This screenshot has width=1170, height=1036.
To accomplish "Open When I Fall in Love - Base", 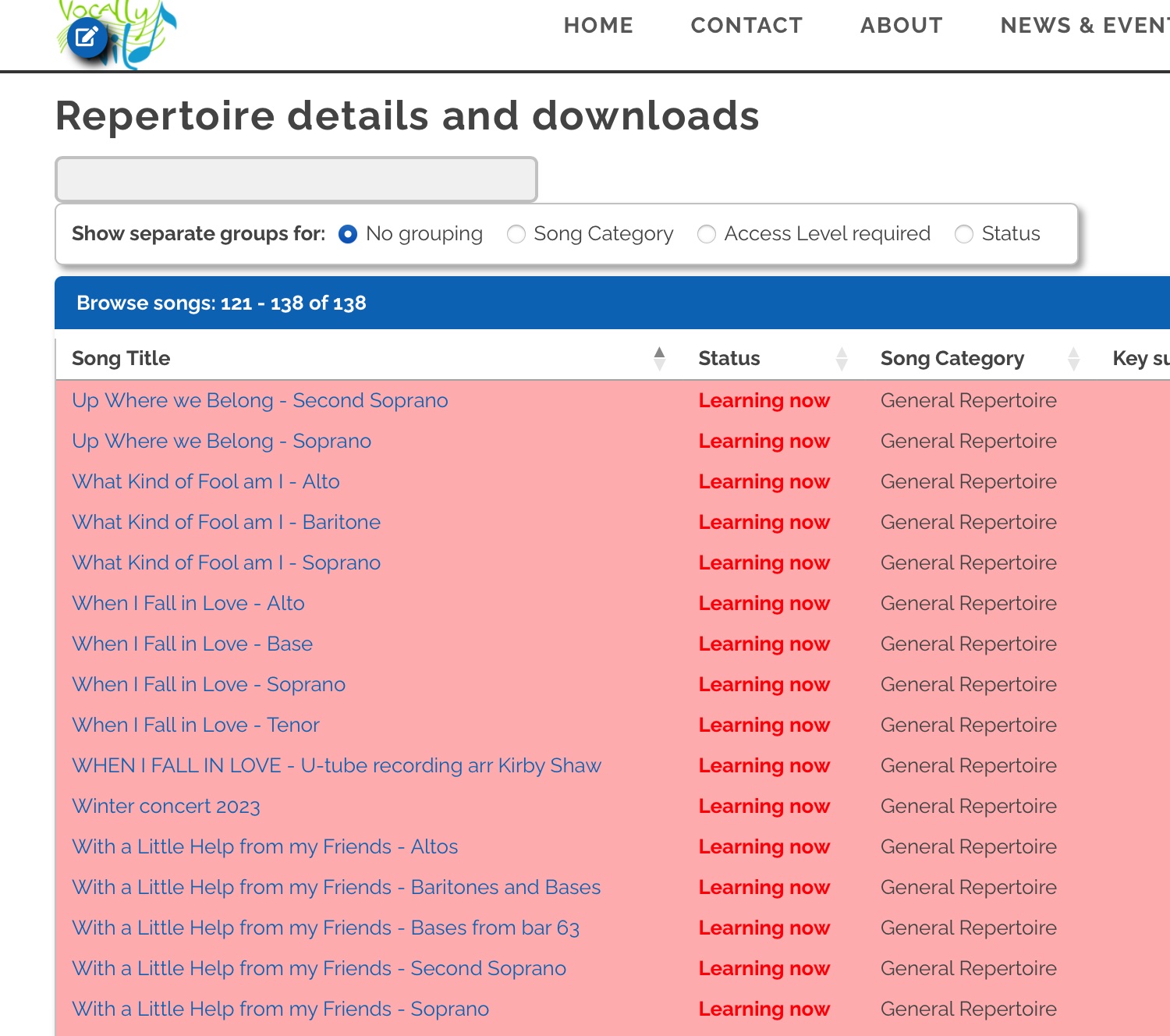I will tap(192, 644).
